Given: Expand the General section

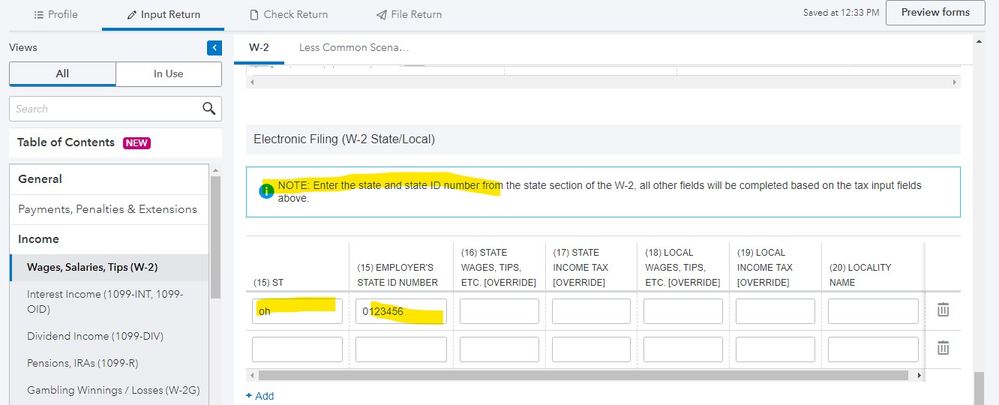Looking at the screenshot, I should [x=40, y=179].
